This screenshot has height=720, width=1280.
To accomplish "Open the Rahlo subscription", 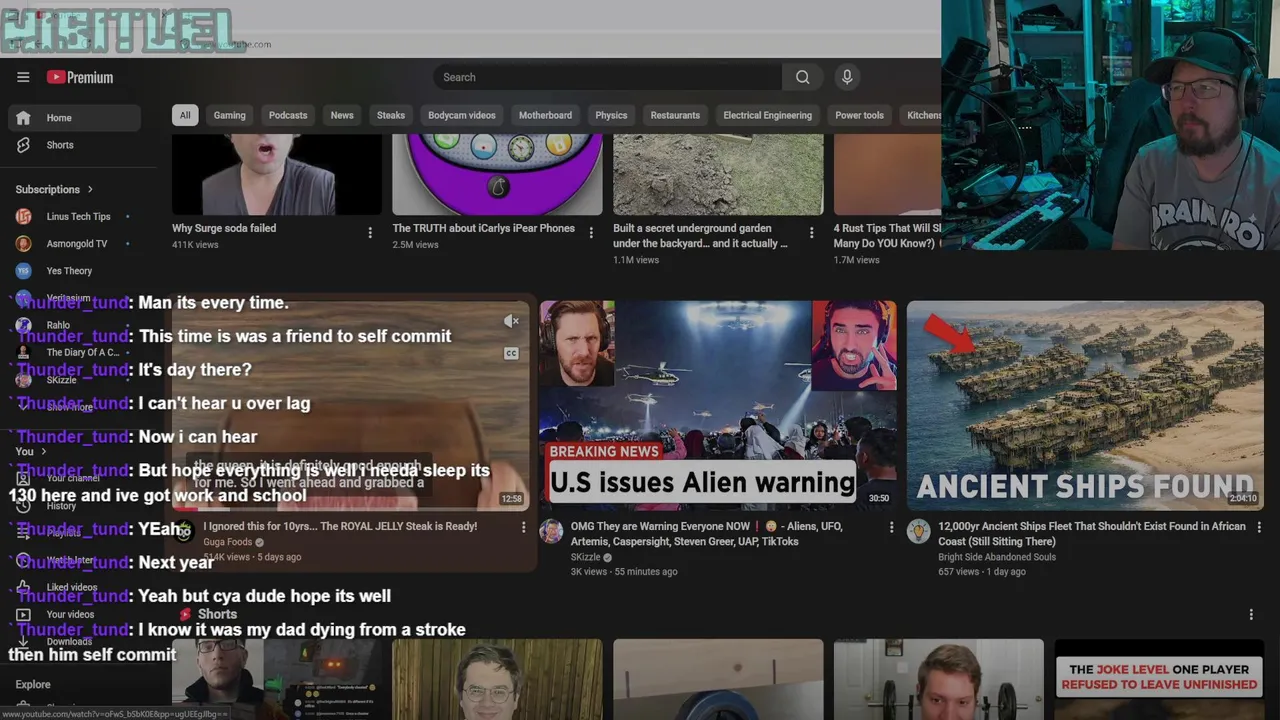I will [x=74, y=325].
